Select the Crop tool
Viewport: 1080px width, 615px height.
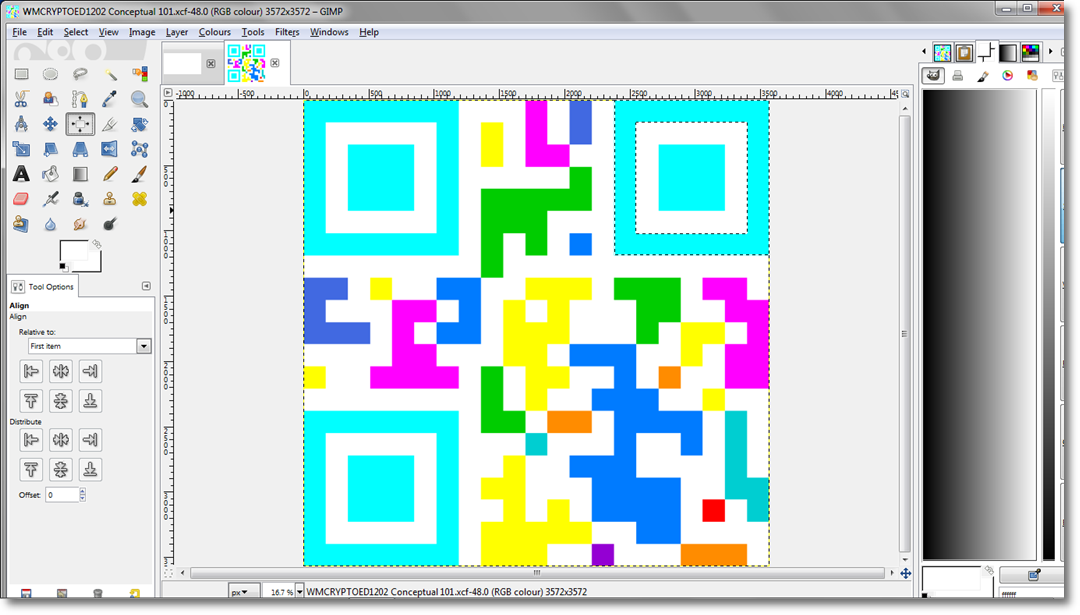pos(110,124)
